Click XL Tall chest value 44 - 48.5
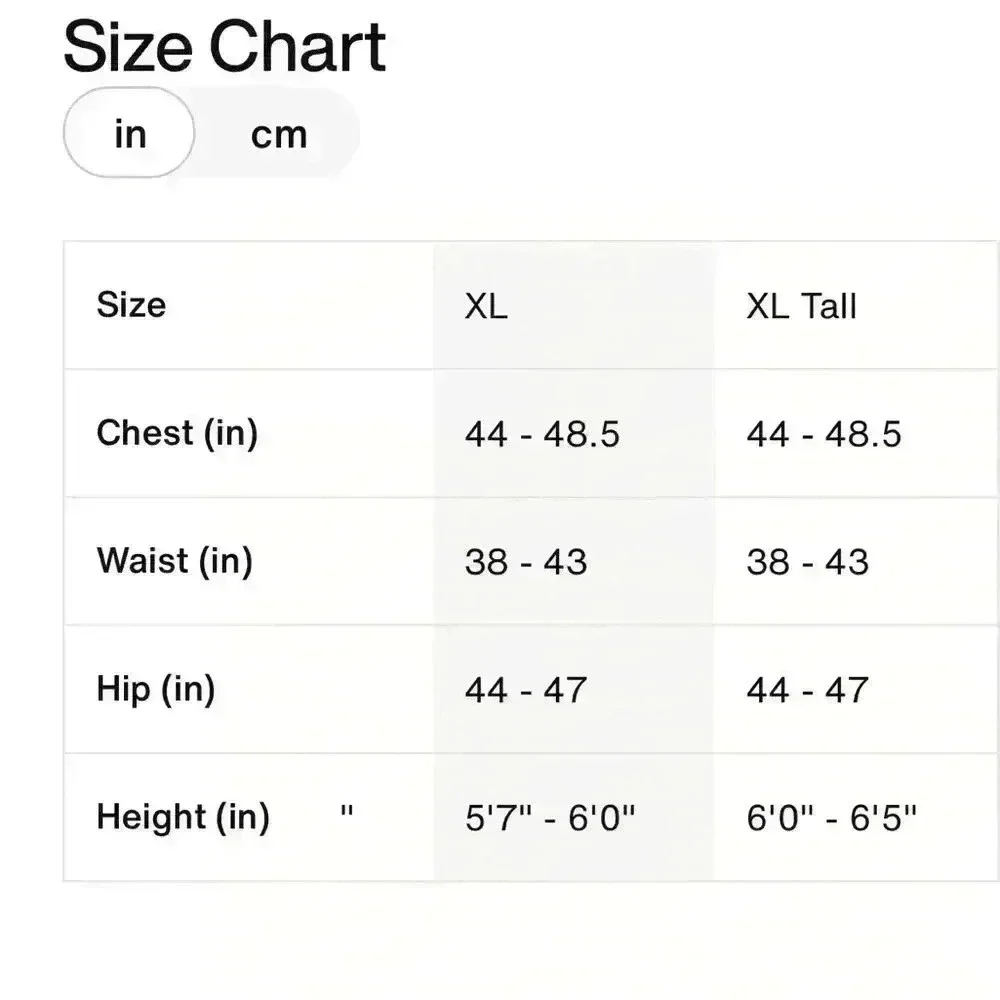This screenshot has width=1000, height=1000. coord(824,434)
